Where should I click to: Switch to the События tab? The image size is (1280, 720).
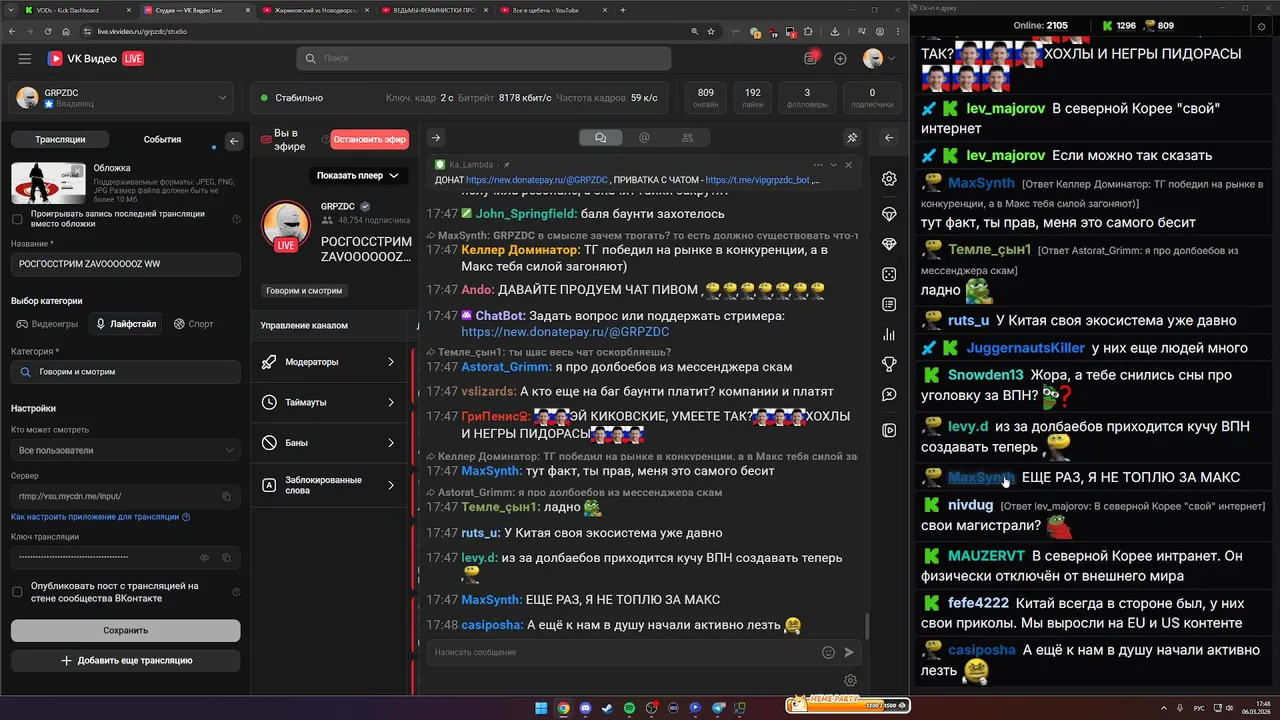pos(162,140)
